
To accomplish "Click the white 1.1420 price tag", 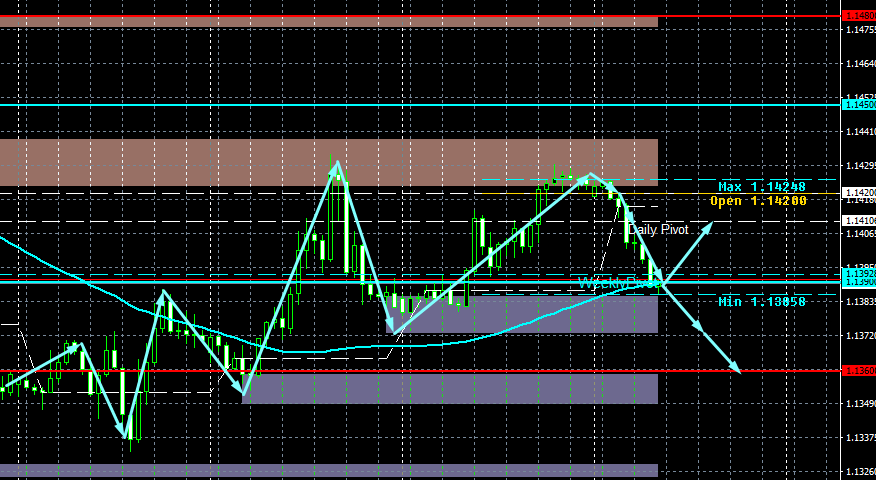I will (859, 192).
